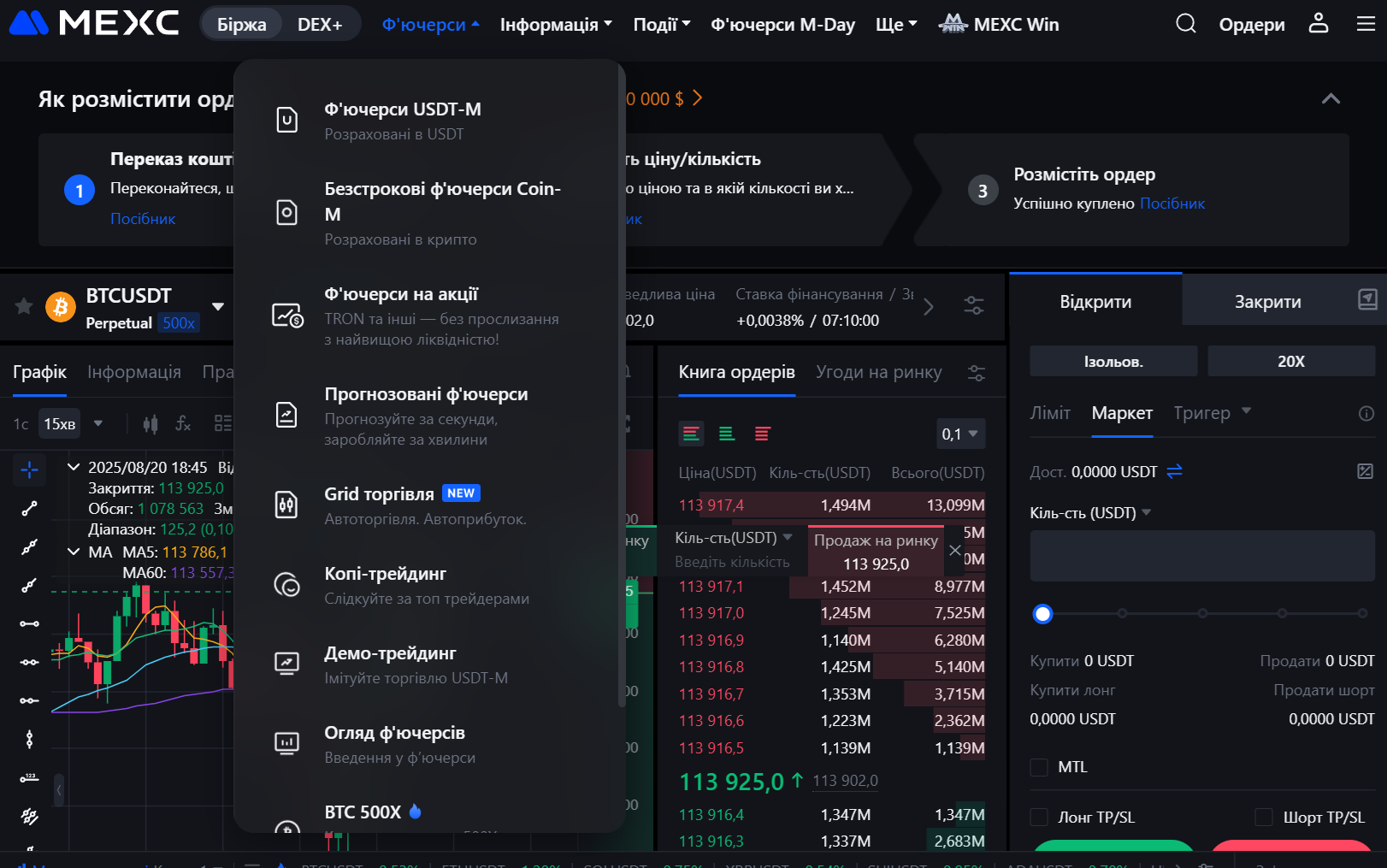Open Посібник link in step 3
The width and height of the screenshot is (1387, 868).
[x=1172, y=204]
